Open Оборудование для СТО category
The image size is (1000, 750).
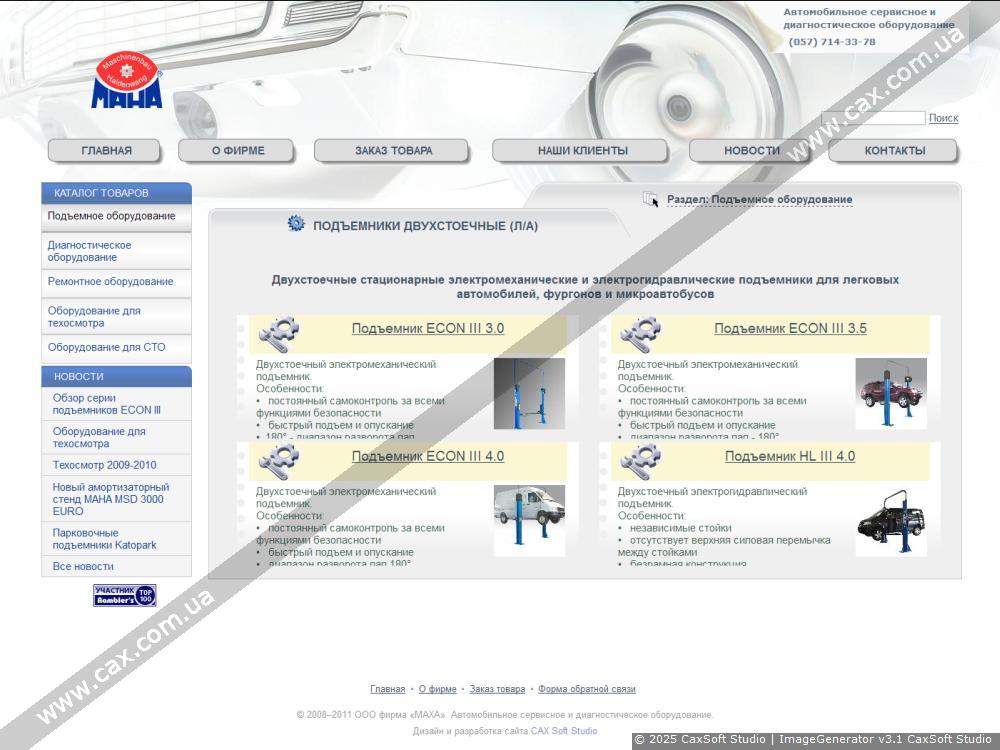pos(106,347)
